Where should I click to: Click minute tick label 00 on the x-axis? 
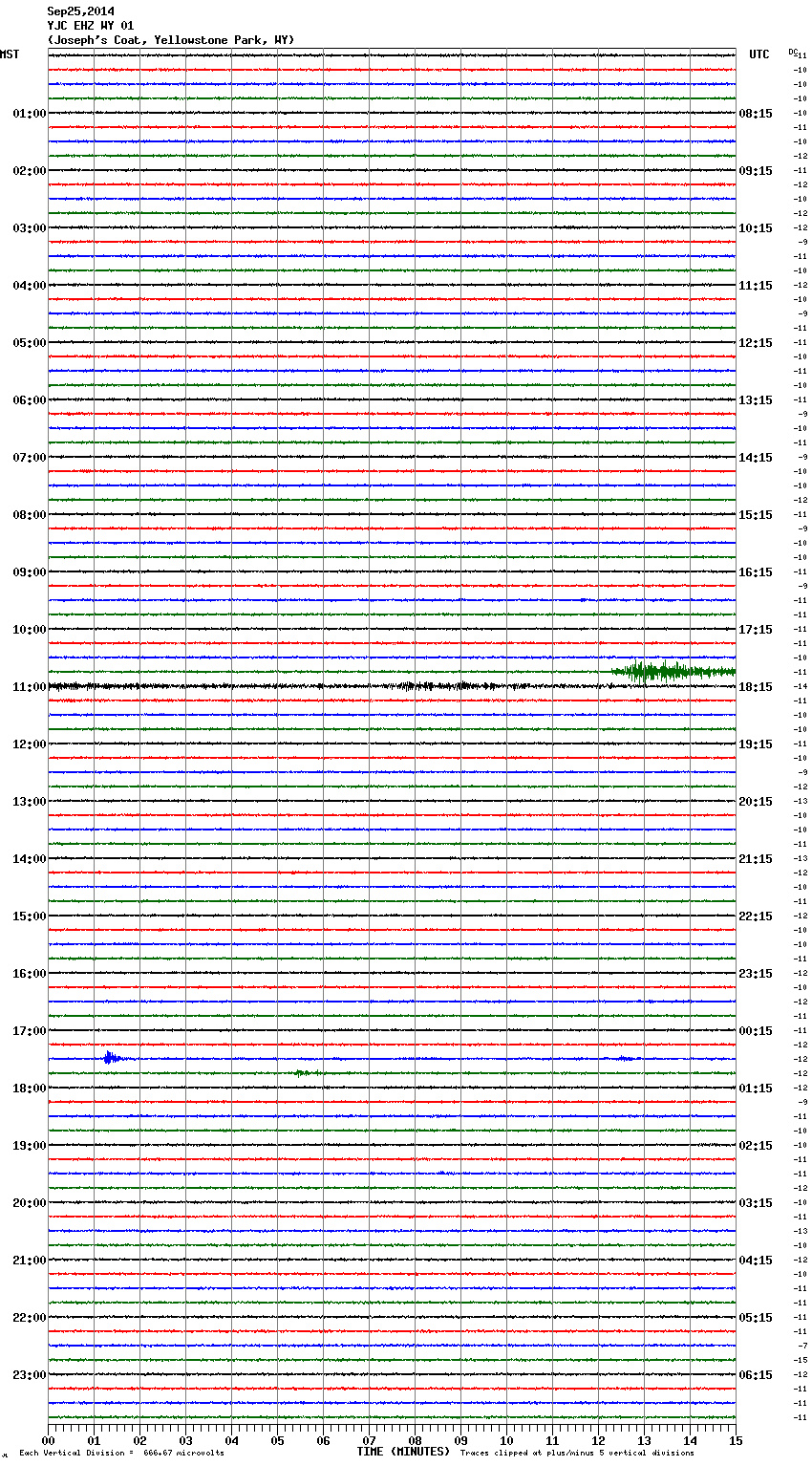tap(49, 1440)
